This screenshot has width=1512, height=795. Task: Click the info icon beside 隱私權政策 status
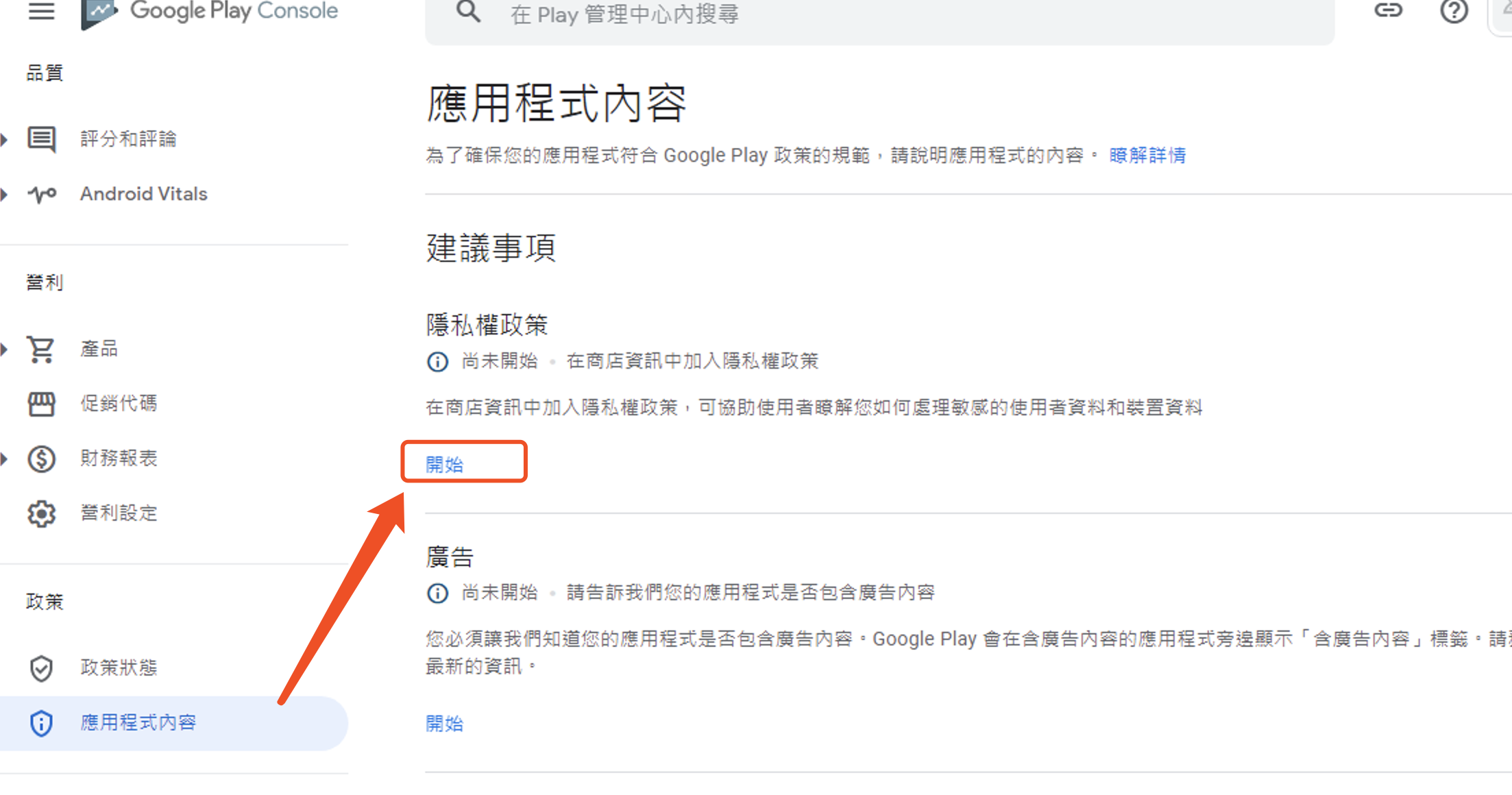click(x=437, y=361)
